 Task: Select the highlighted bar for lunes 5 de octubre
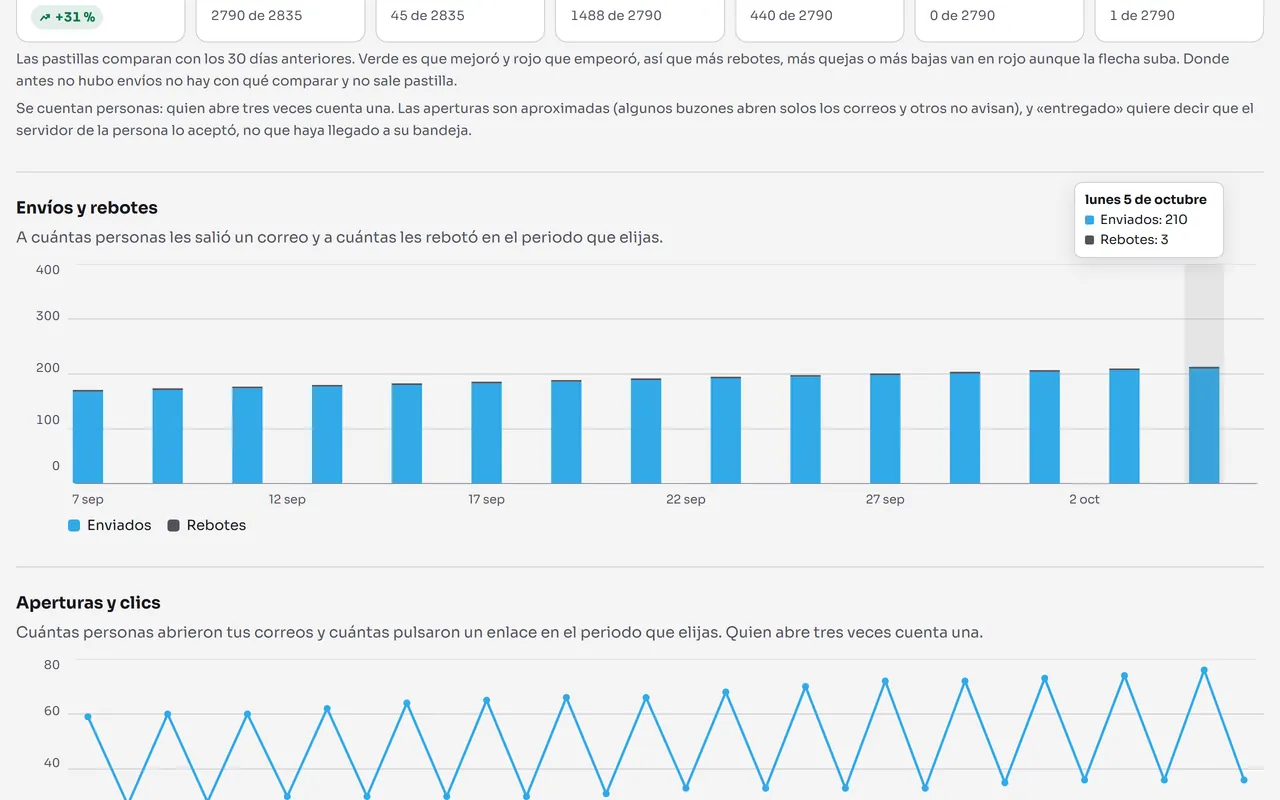1204,426
